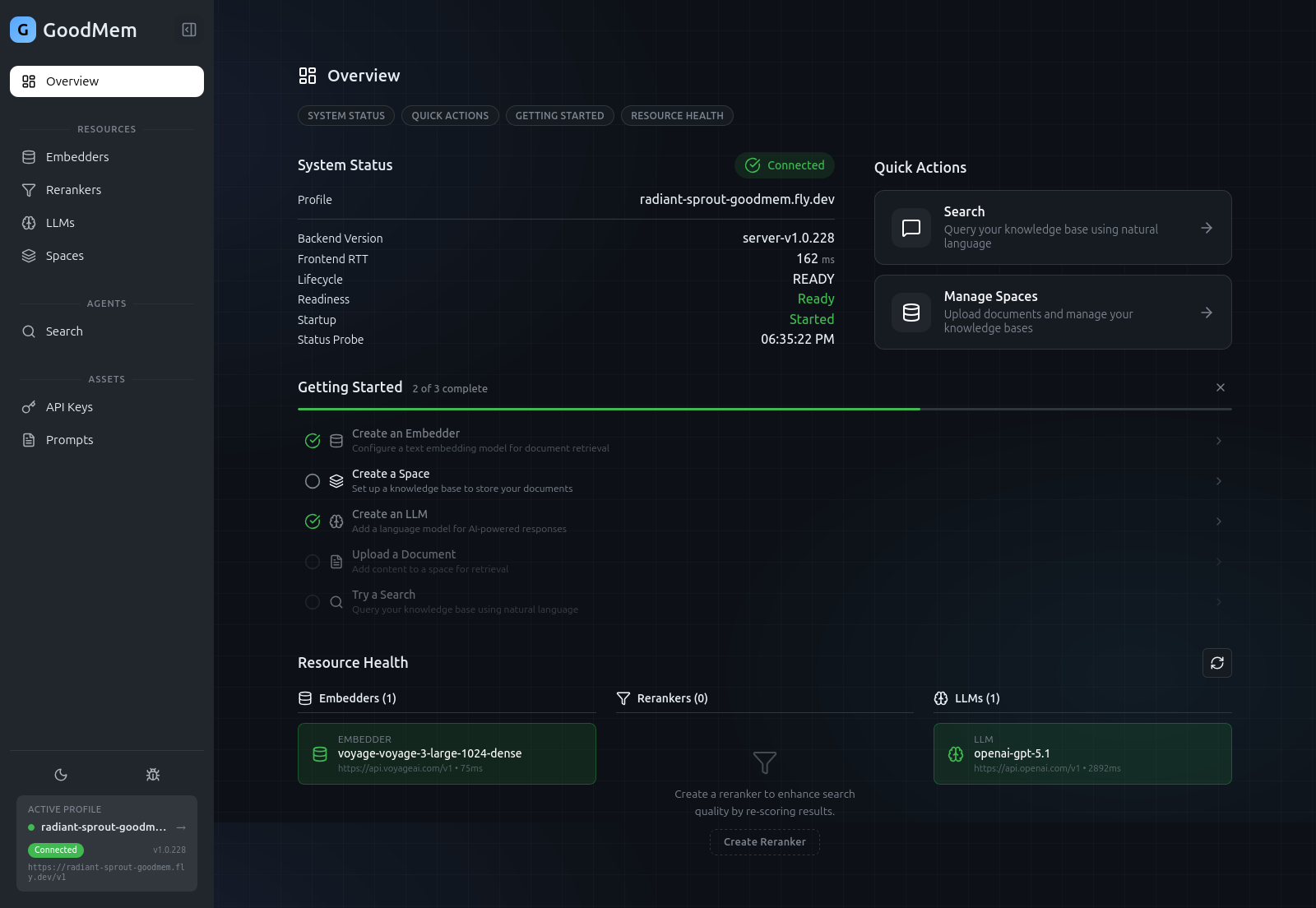Select the API Keys sidebar icon
Screen dimensions: 1316x908
point(28,406)
